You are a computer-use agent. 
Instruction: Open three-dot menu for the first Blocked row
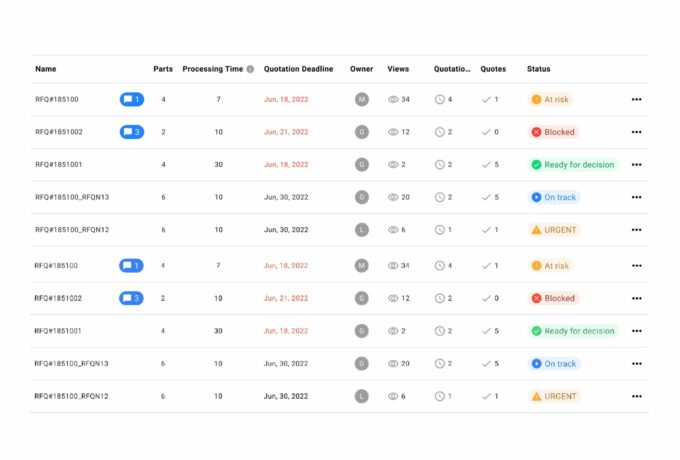[636, 132]
